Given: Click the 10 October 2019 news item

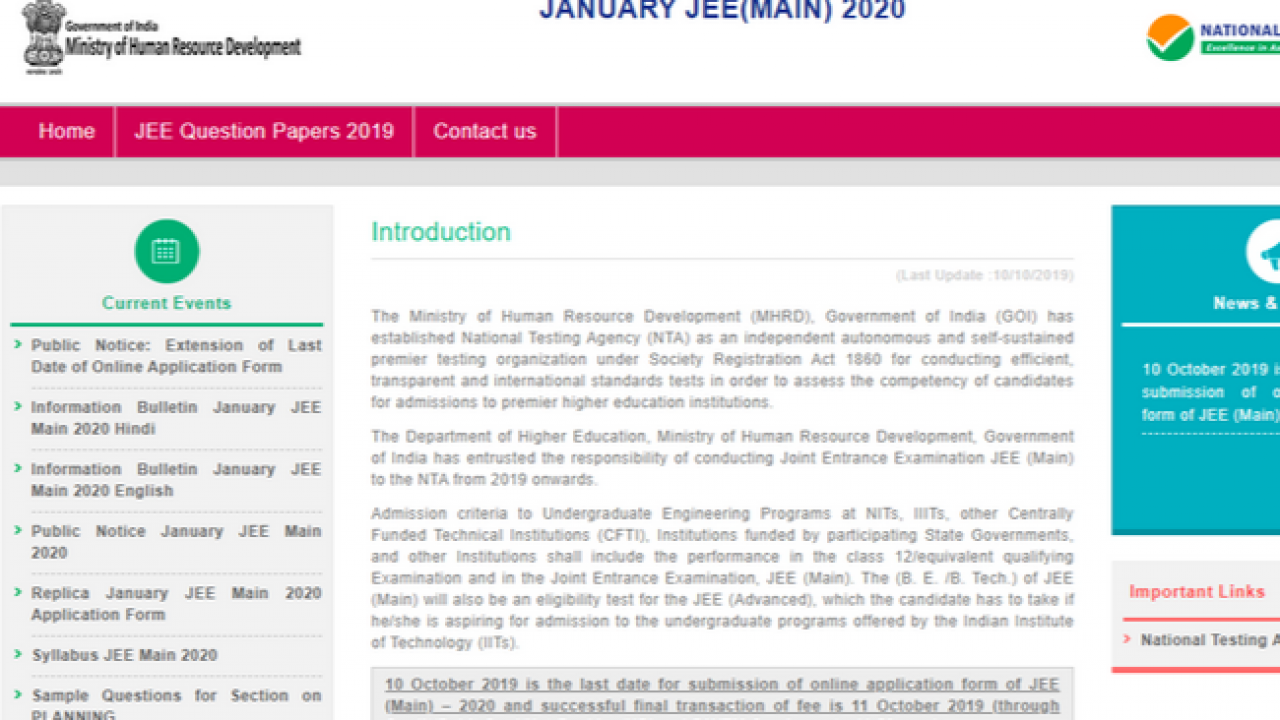Looking at the screenshot, I should (x=1210, y=392).
